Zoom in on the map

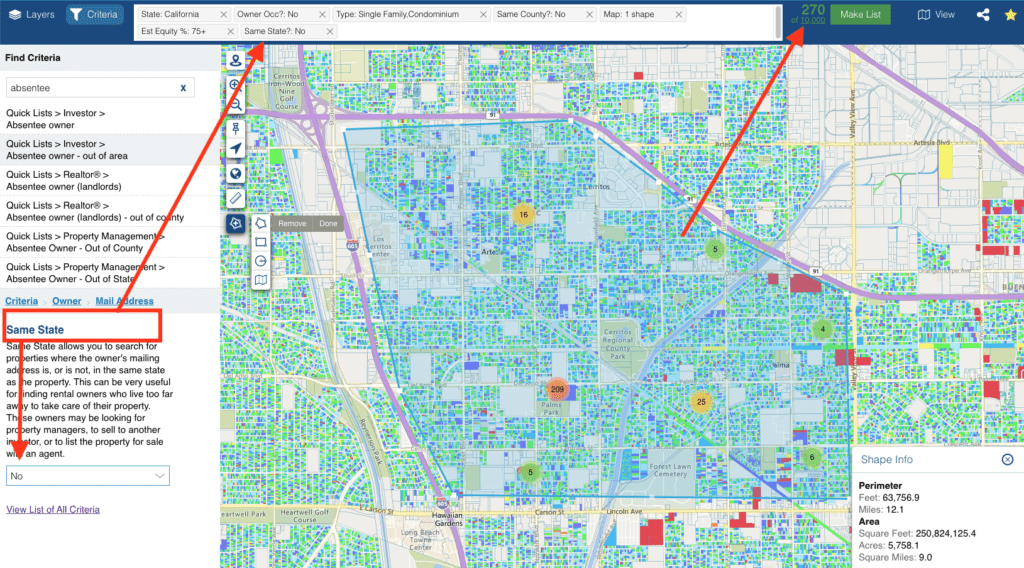pyautogui.click(x=236, y=85)
